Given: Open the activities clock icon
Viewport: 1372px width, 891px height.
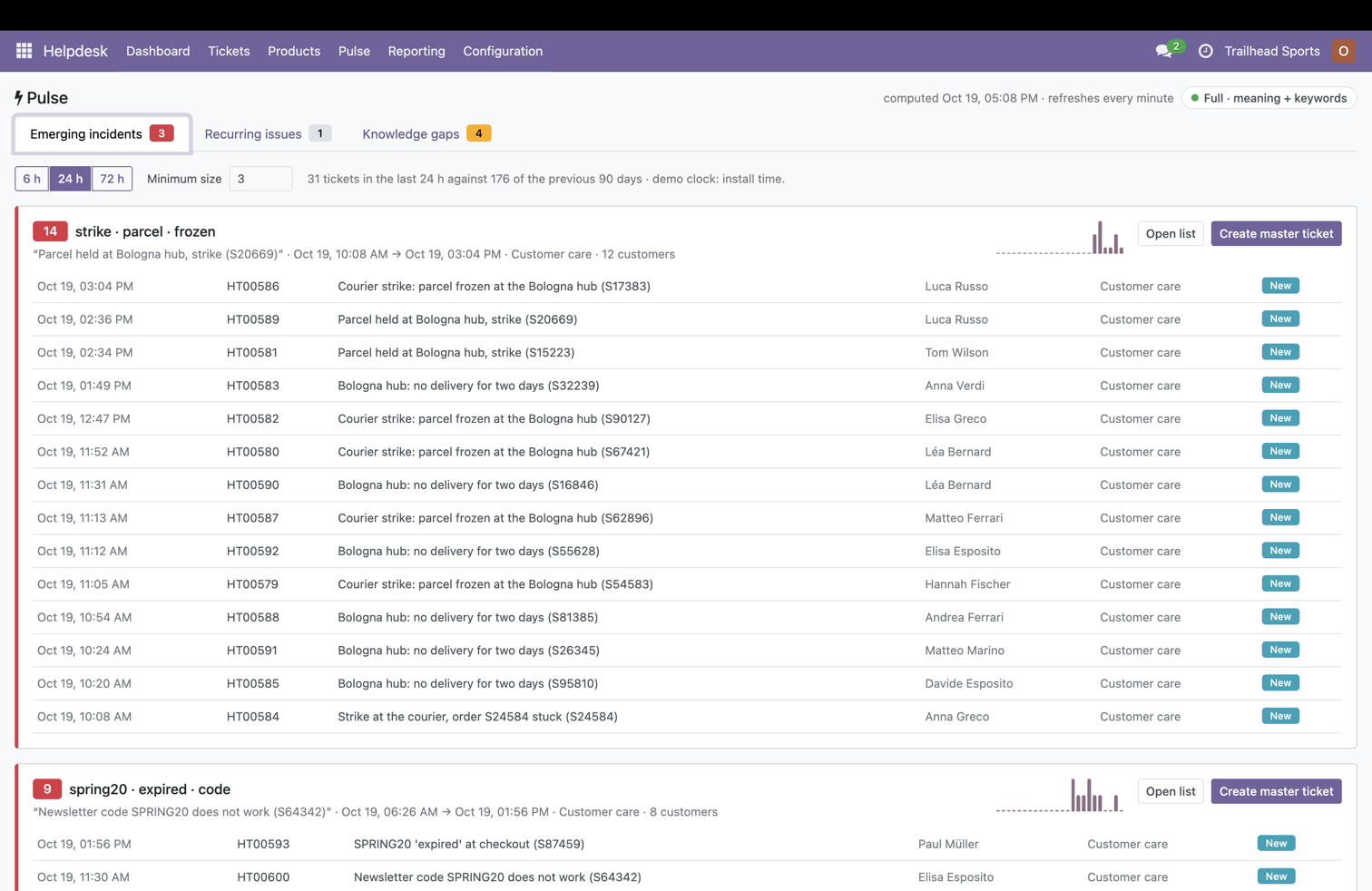Looking at the screenshot, I should pyautogui.click(x=1205, y=51).
